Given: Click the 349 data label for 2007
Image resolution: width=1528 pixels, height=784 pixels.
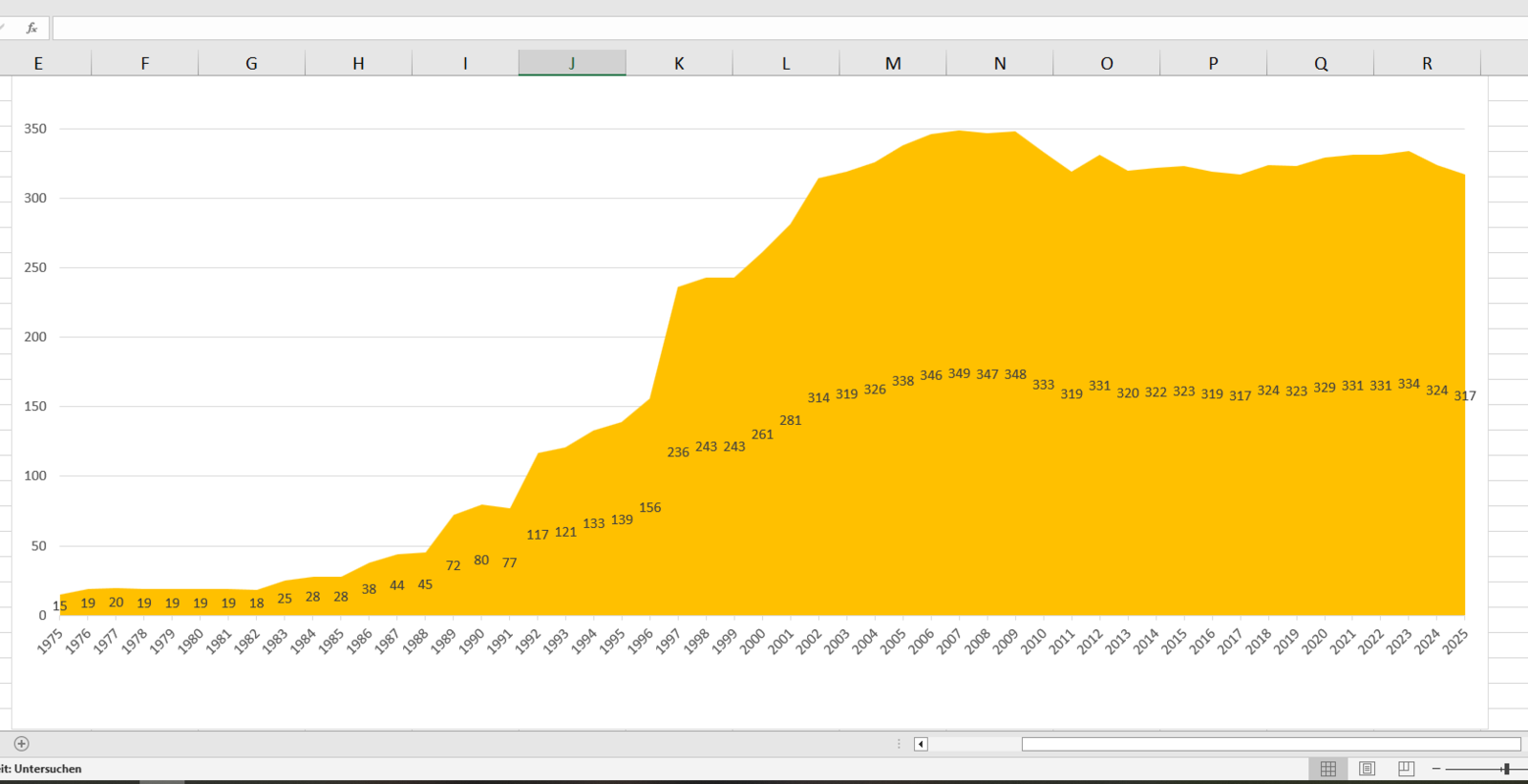Looking at the screenshot, I should click(x=959, y=373).
